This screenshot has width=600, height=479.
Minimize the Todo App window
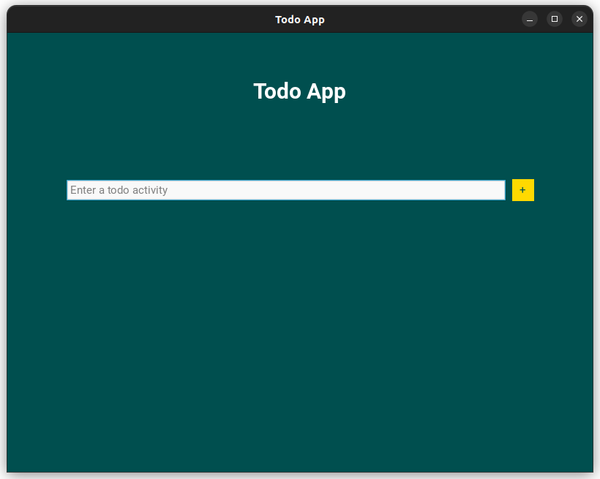530,19
